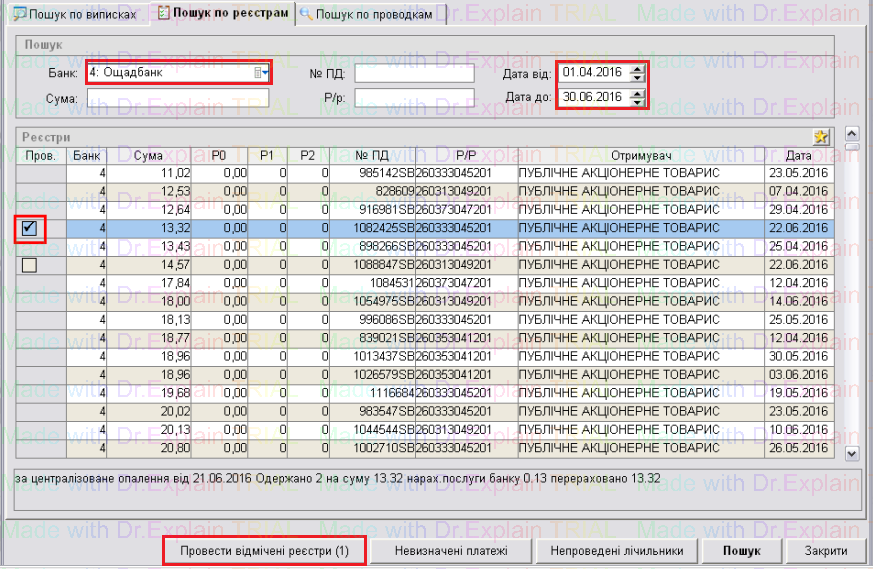Increase the Дата до value with up arrow
Screen dimensions: 873x569
(639, 92)
